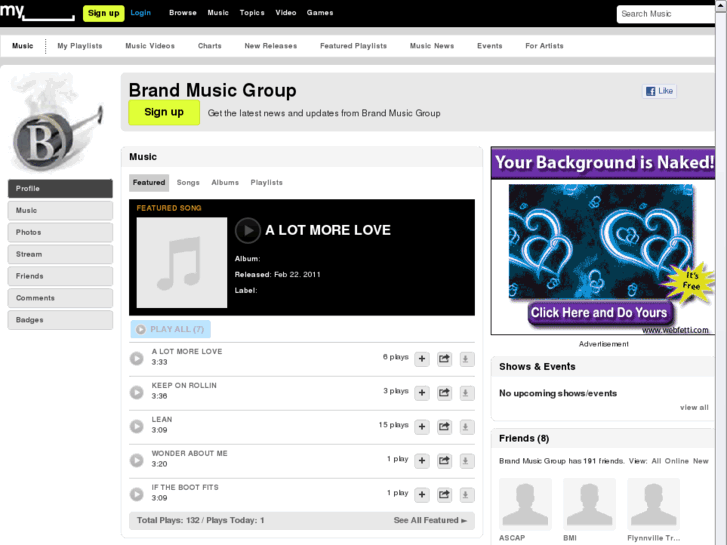Screen dimensions: 727x545
Task: Click view all under Shows & Events
Action: 694,408
